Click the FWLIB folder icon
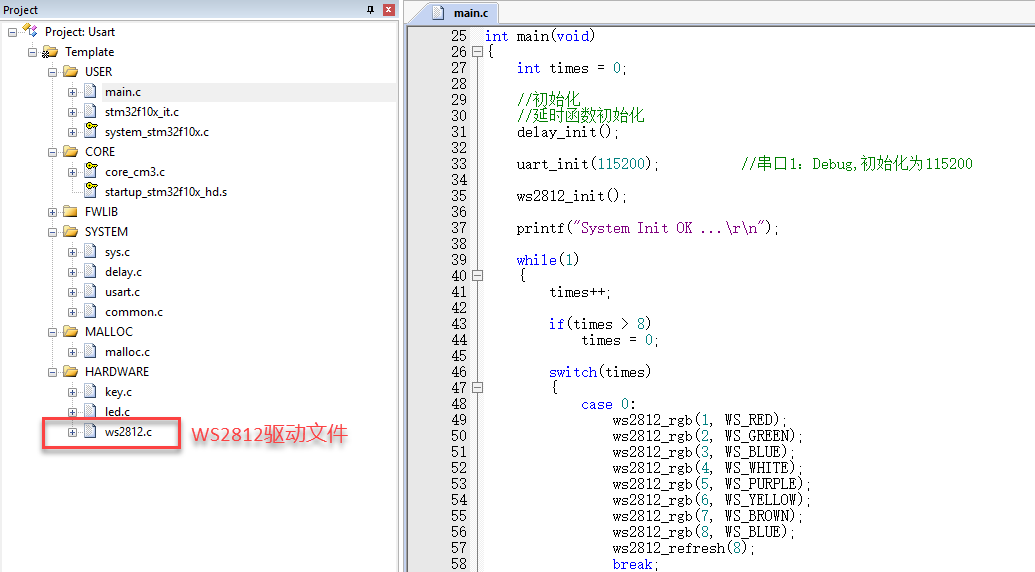The image size is (1035, 572). click(x=70, y=211)
